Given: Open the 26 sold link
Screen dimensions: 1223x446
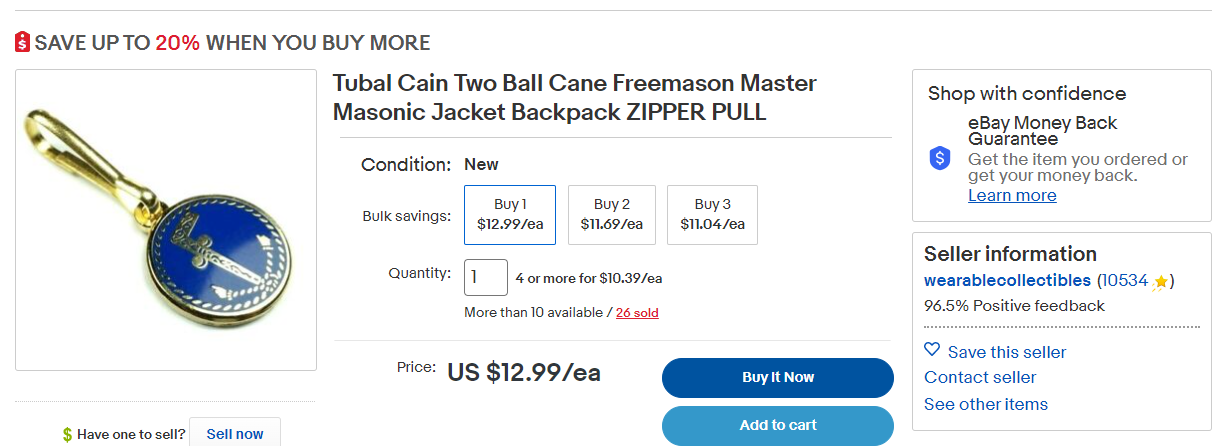Looking at the screenshot, I should click(637, 313).
